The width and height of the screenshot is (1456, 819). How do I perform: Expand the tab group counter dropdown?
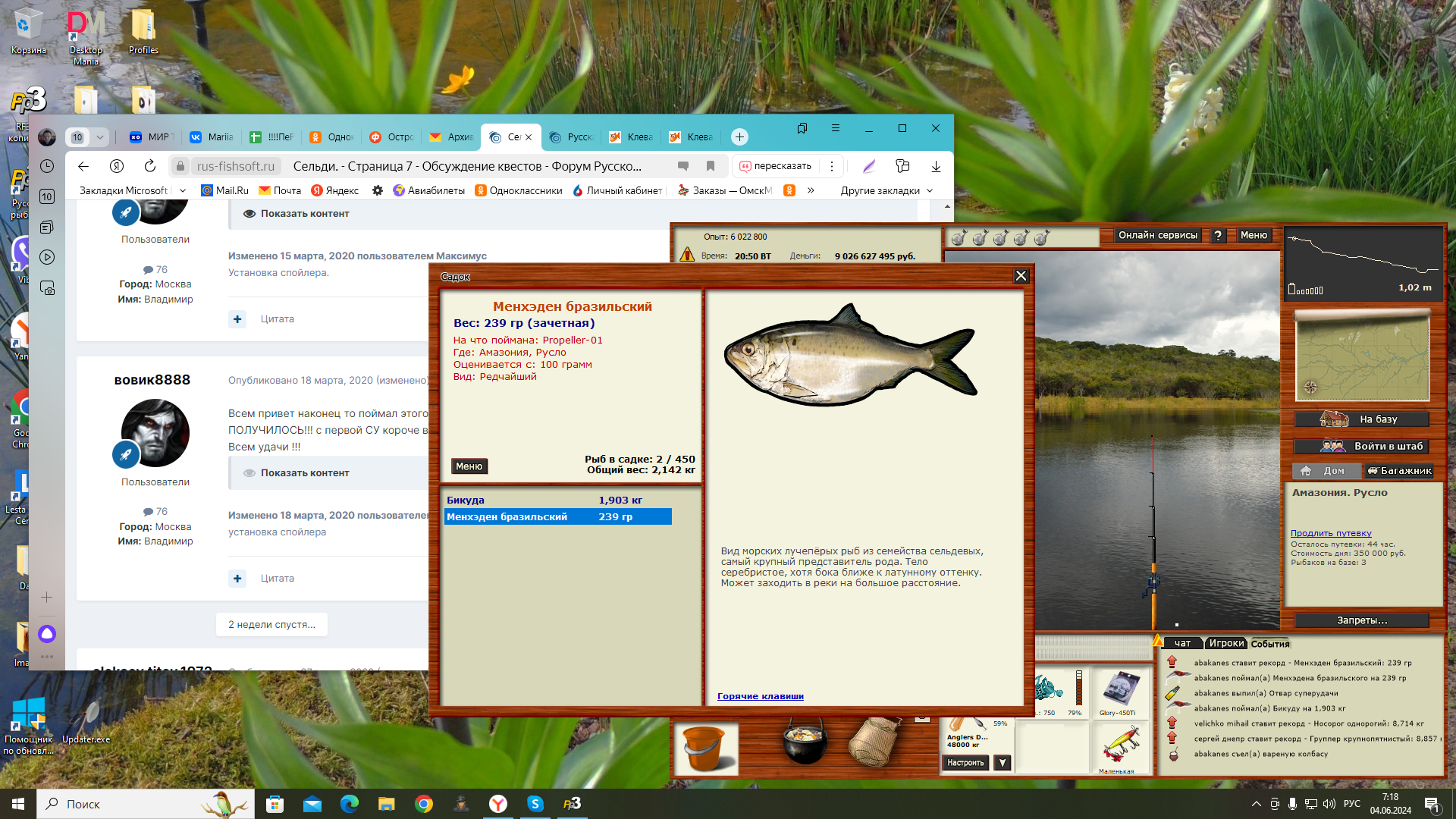pos(99,137)
